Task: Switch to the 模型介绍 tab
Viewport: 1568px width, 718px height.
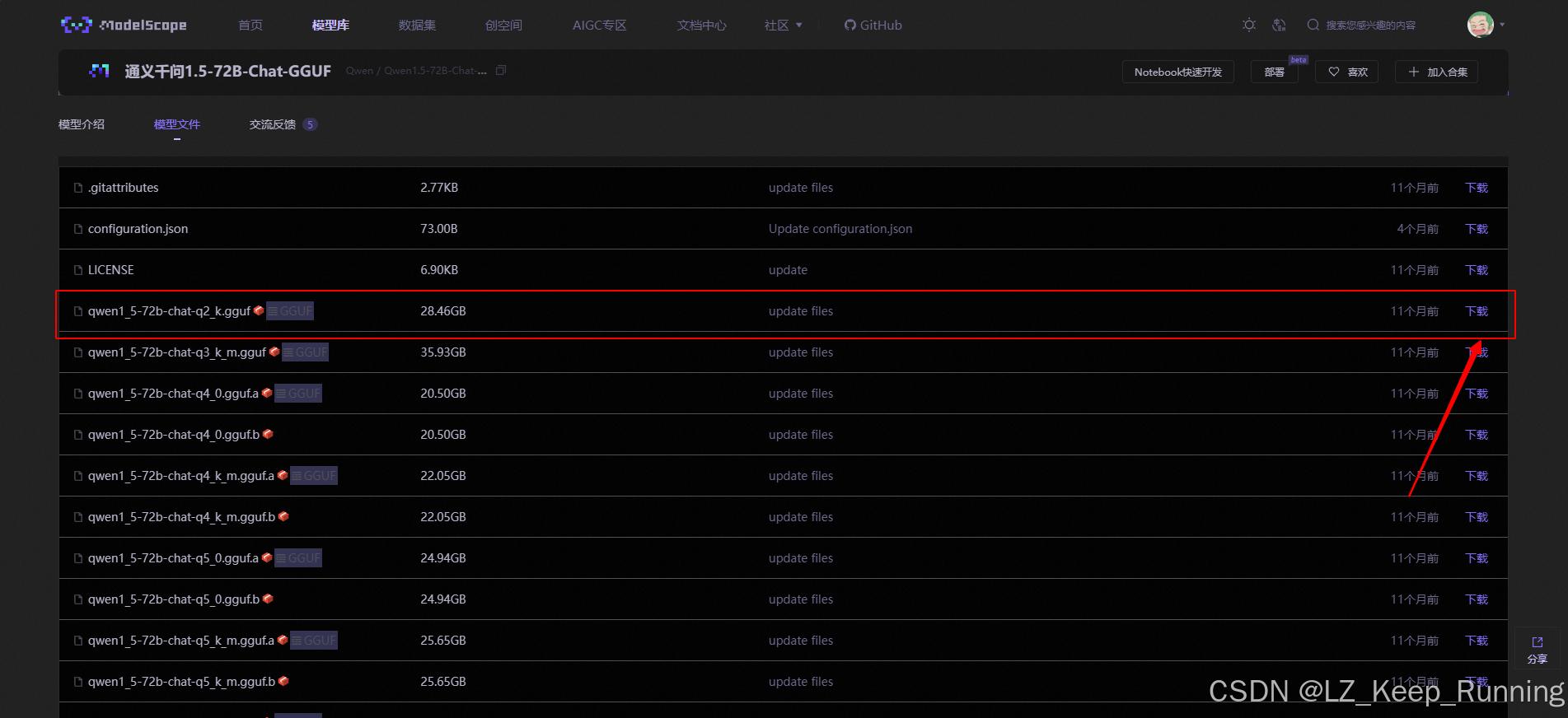Action: coord(82,124)
